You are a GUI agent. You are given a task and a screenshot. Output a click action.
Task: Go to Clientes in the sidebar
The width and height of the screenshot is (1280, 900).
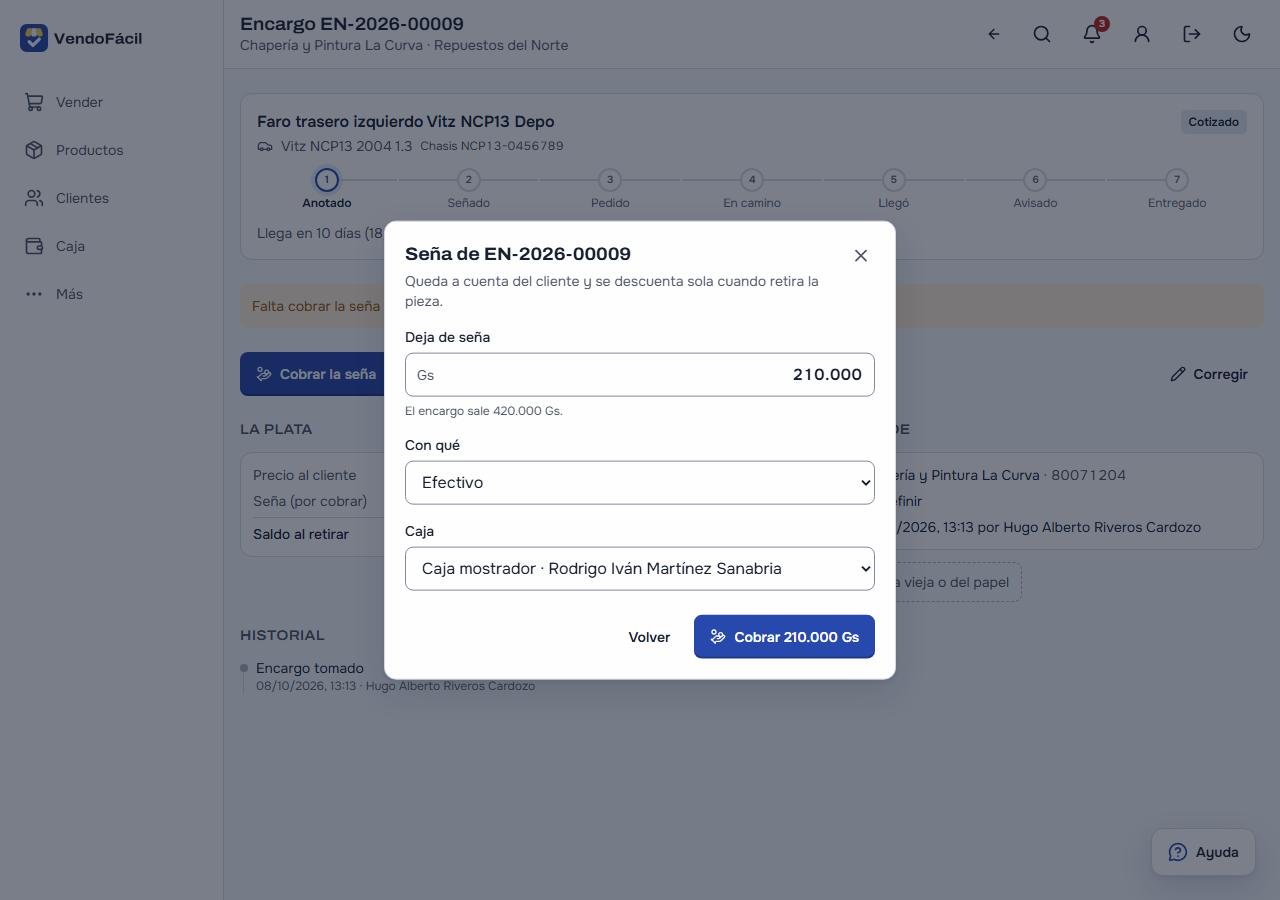111,198
